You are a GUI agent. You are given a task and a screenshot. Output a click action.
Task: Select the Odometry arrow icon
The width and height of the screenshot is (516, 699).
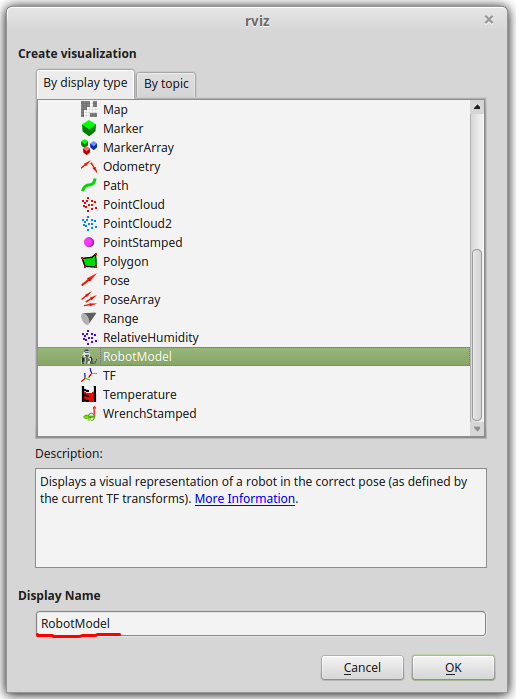pyautogui.click(x=89, y=166)
